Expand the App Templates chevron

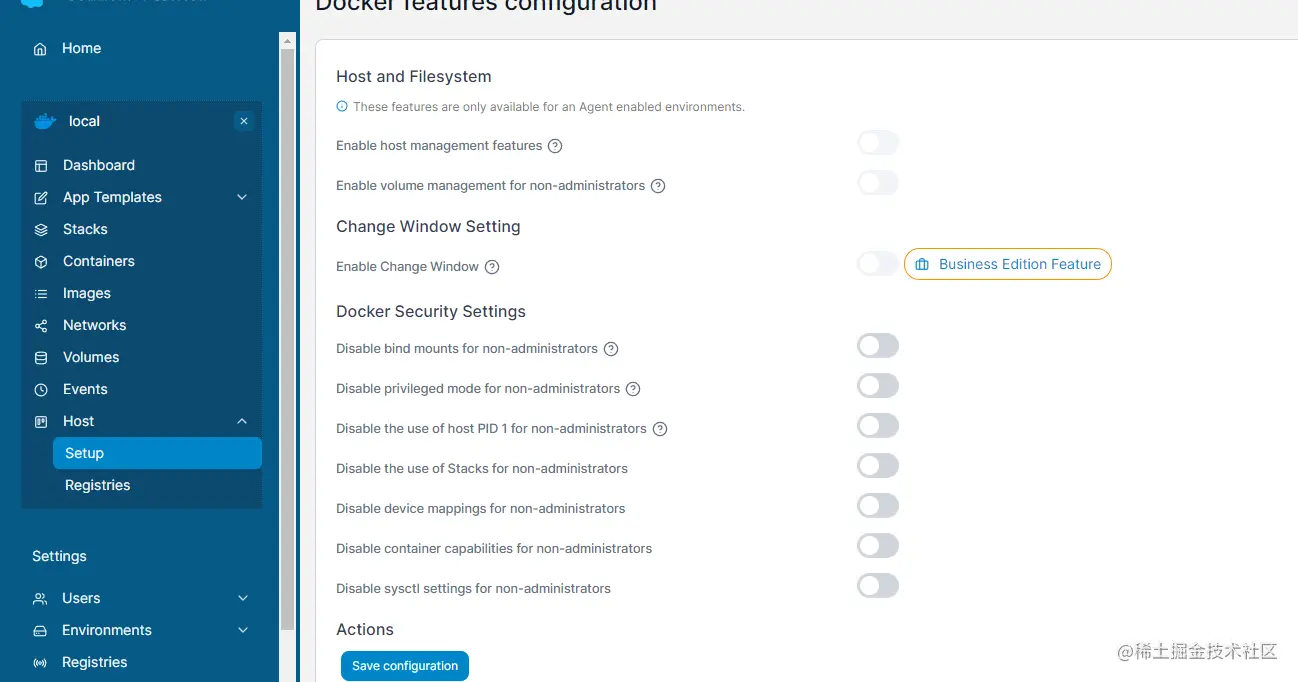[x=242, y=198]
